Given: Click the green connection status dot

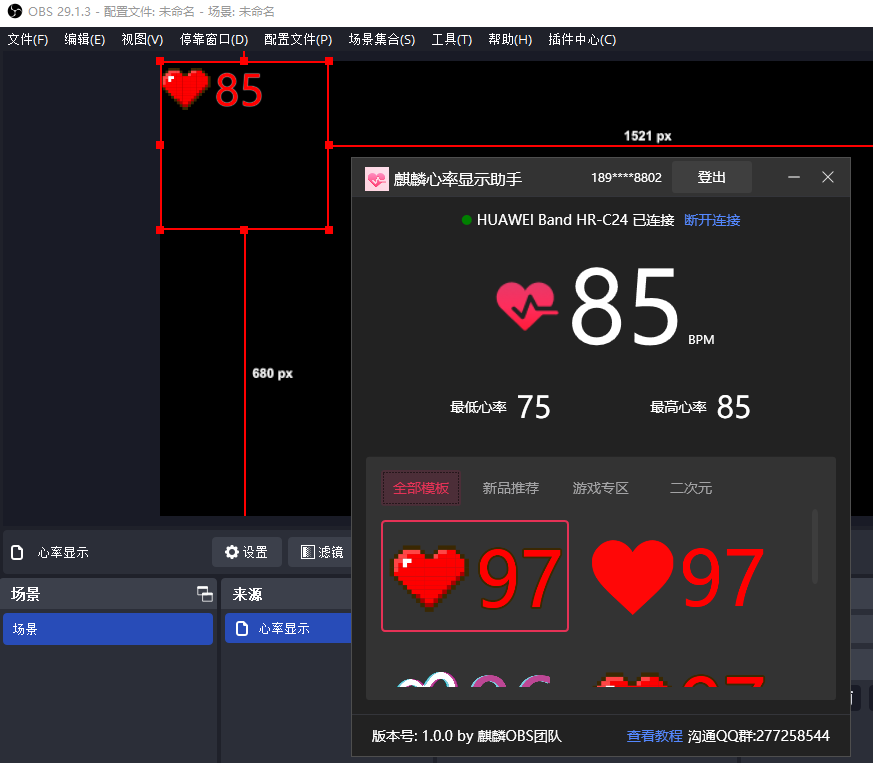Looking at the screenshot, I should point(467,220).
